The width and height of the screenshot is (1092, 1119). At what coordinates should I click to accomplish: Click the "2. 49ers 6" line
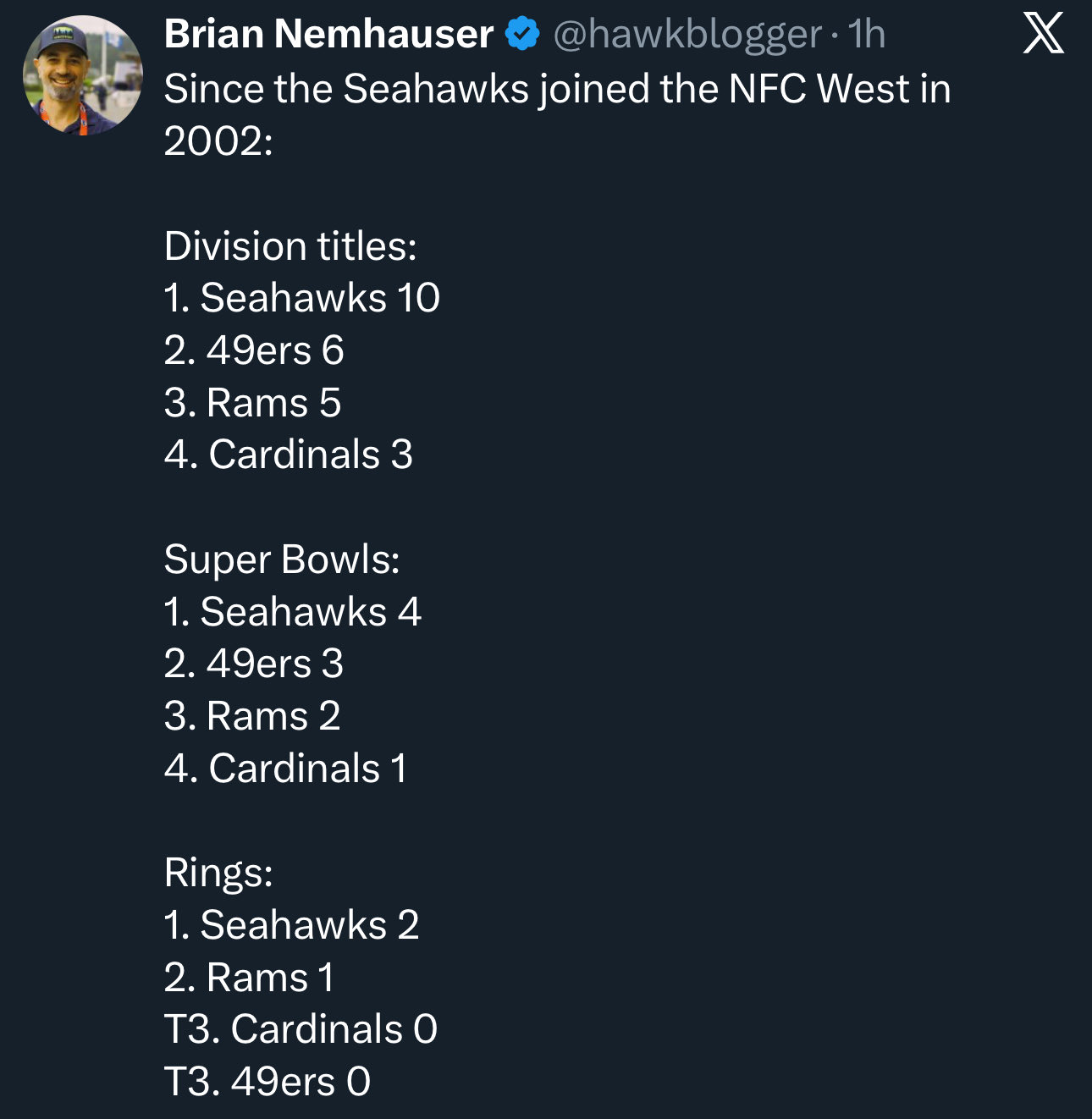point(254,350)
